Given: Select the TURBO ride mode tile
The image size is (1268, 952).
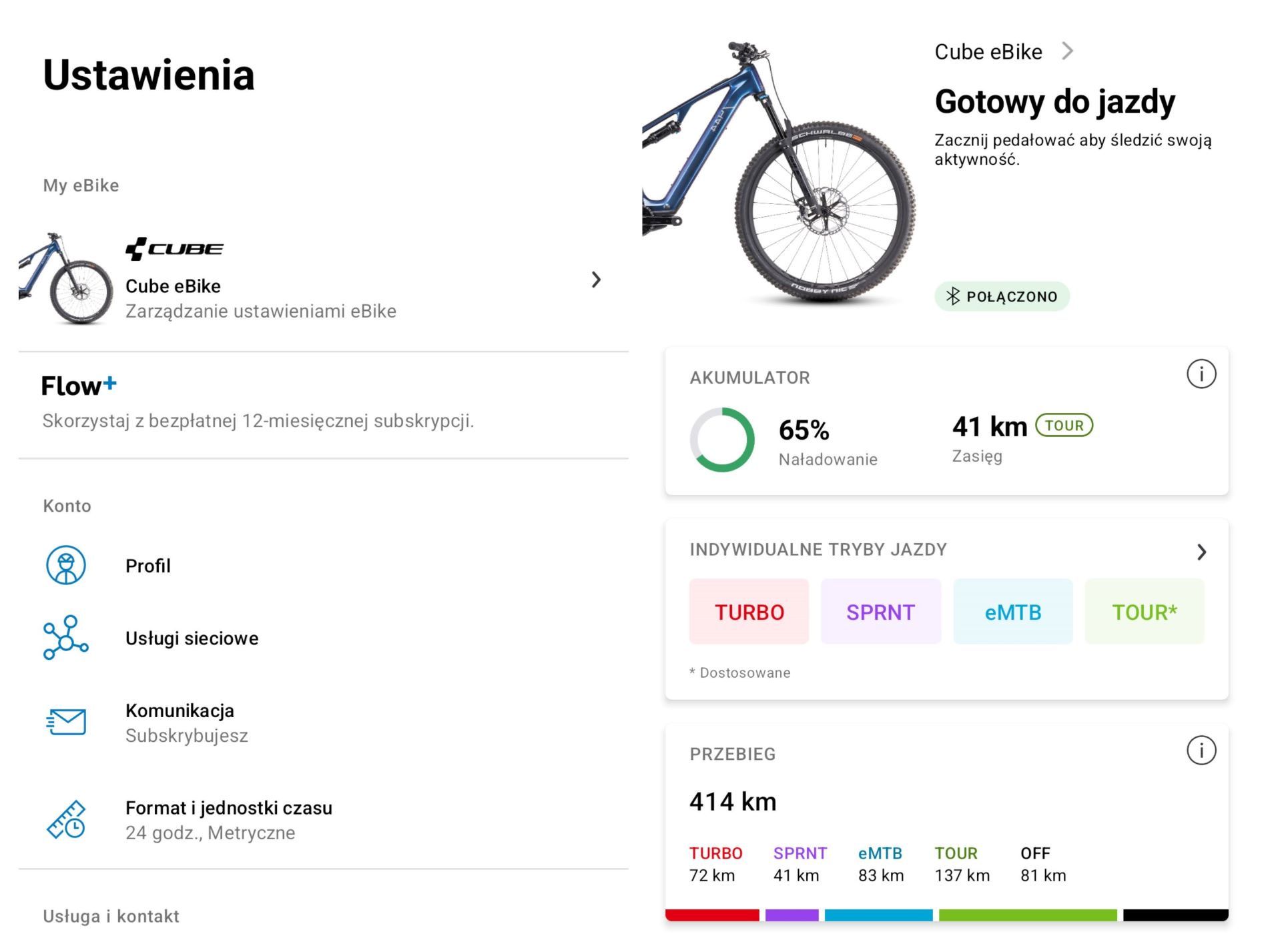Looking at the screenshot, I should pos(749,612).
